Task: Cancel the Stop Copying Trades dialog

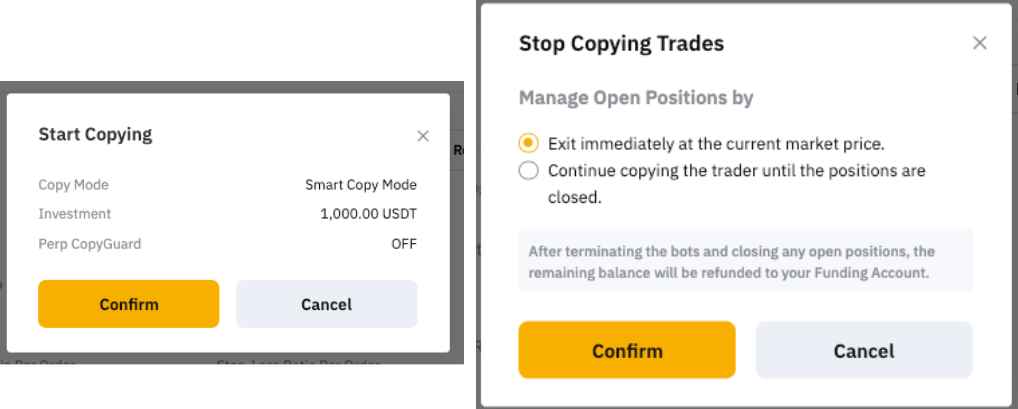Action: pos(864,350)
